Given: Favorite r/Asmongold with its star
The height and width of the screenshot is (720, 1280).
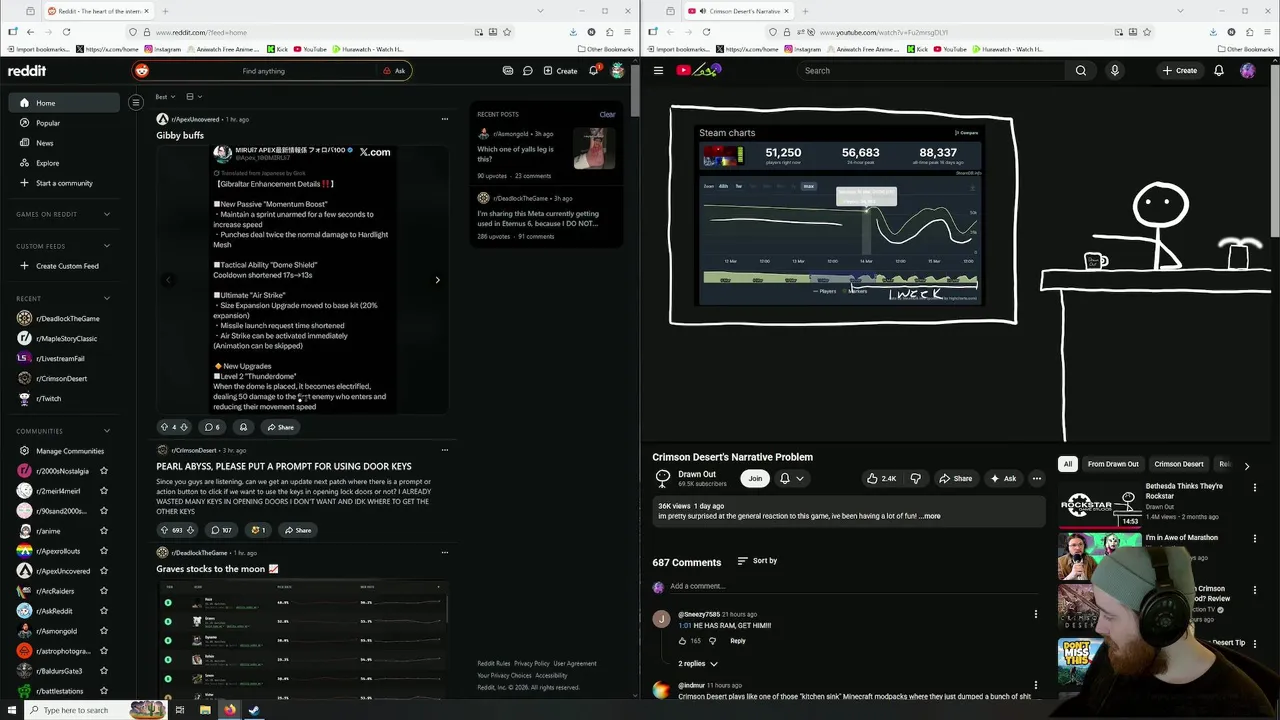Looking at the screenshot, I should click(x=104, y=631).
